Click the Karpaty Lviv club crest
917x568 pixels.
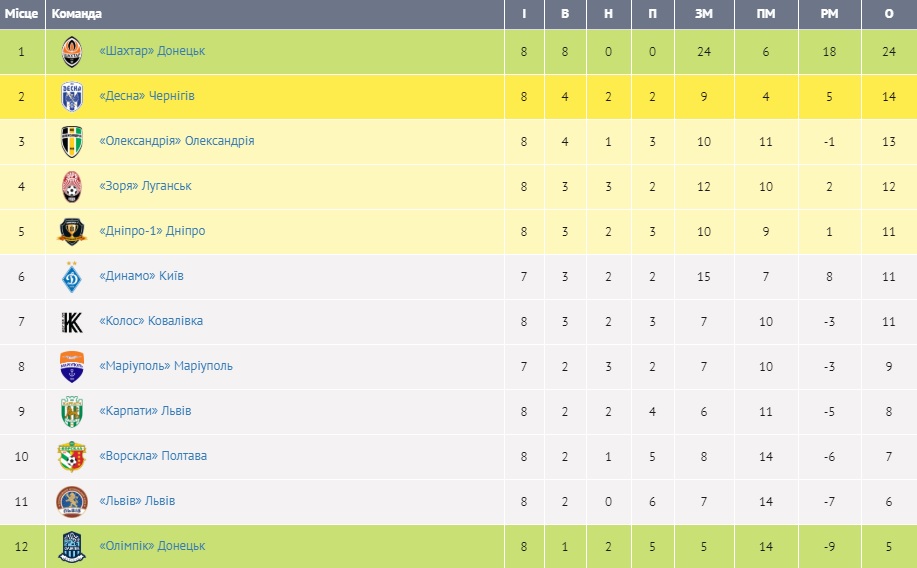tap(72, 411)
